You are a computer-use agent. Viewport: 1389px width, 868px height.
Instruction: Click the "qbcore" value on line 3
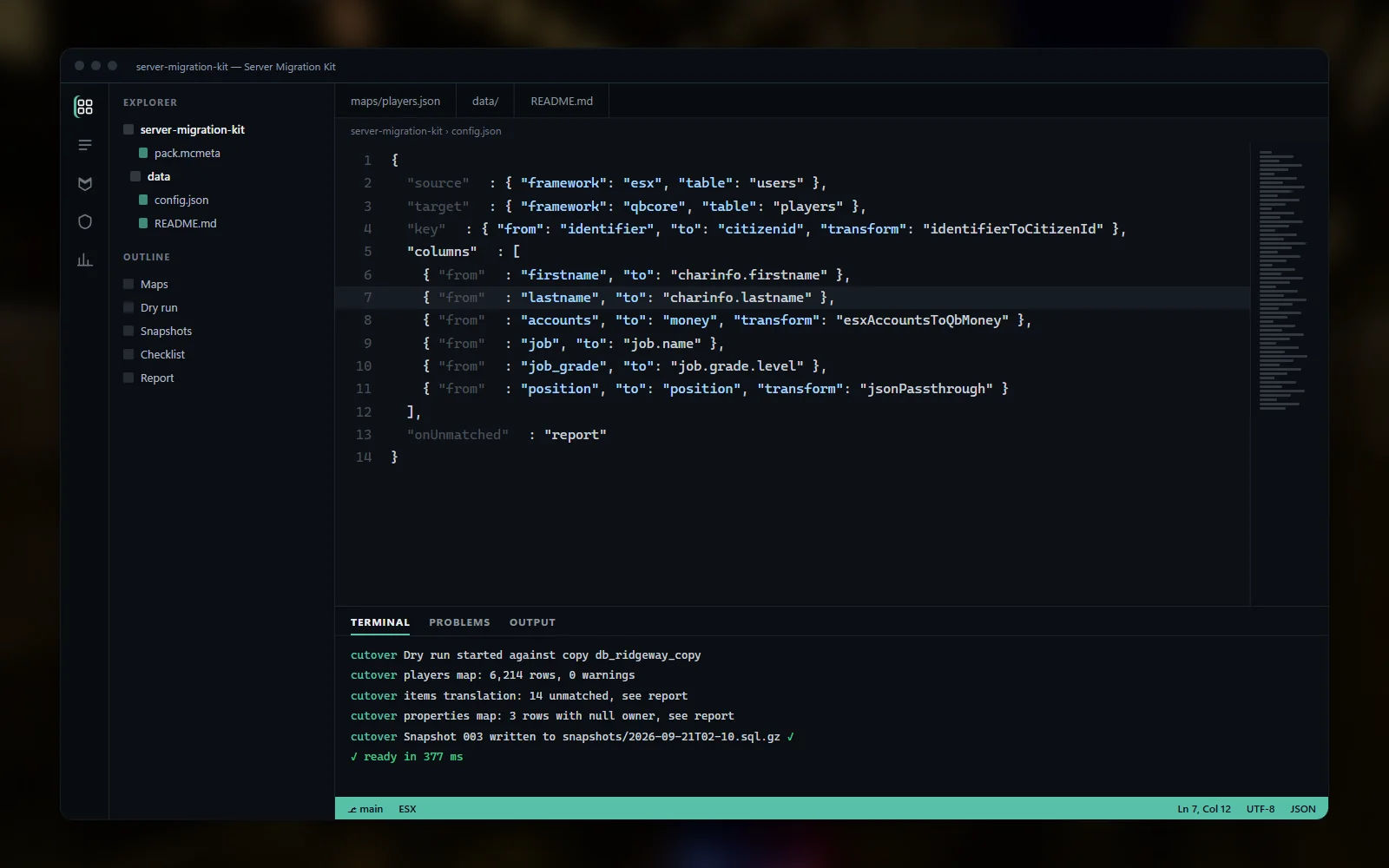pyautogui.click(x=654, y=207)
